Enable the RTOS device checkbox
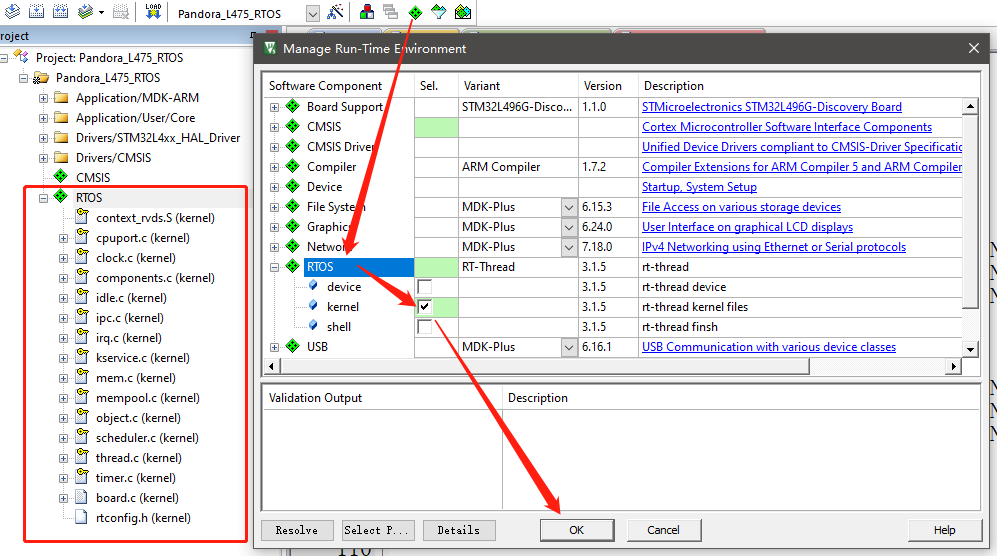This screenshot has height=556, width=997. click(x=425, y=287)
